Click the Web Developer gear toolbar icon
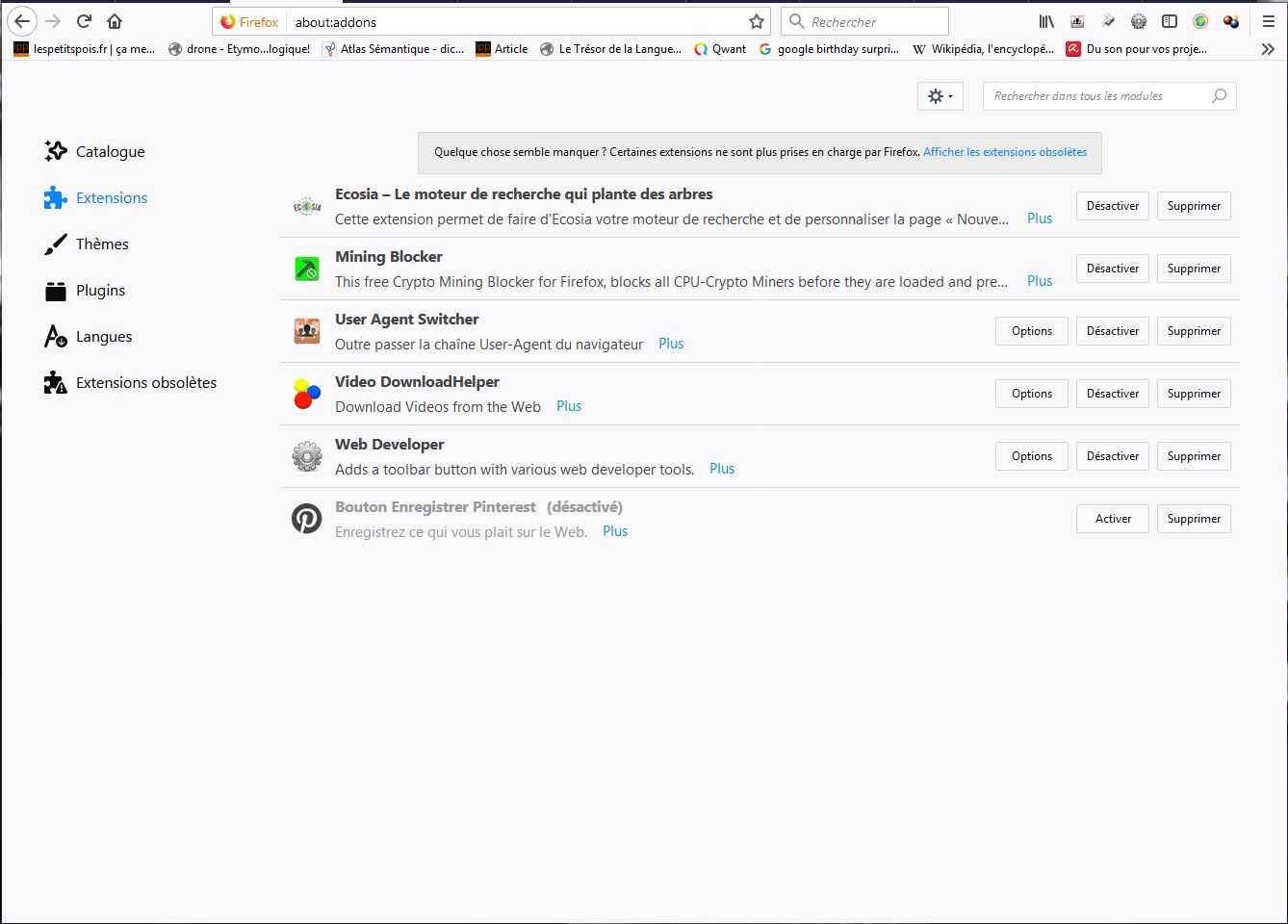 click(1139, 21)
